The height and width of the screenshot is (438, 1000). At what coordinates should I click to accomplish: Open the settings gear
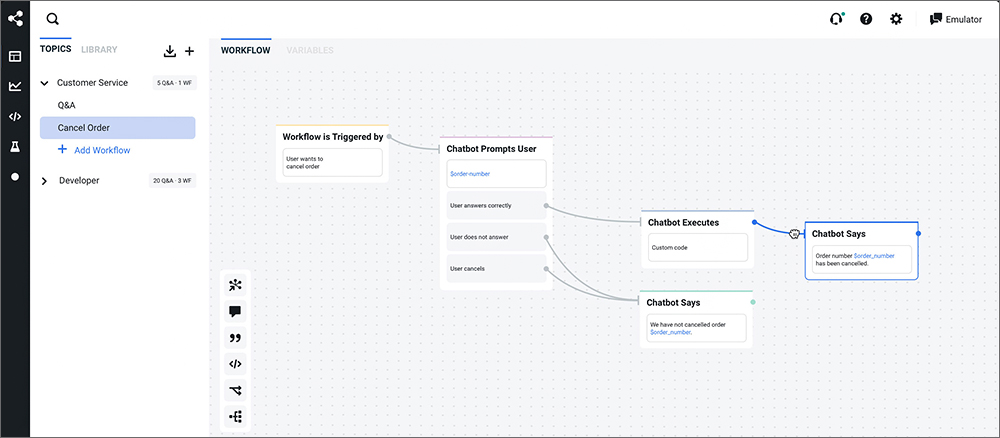[x=896, y=19]
